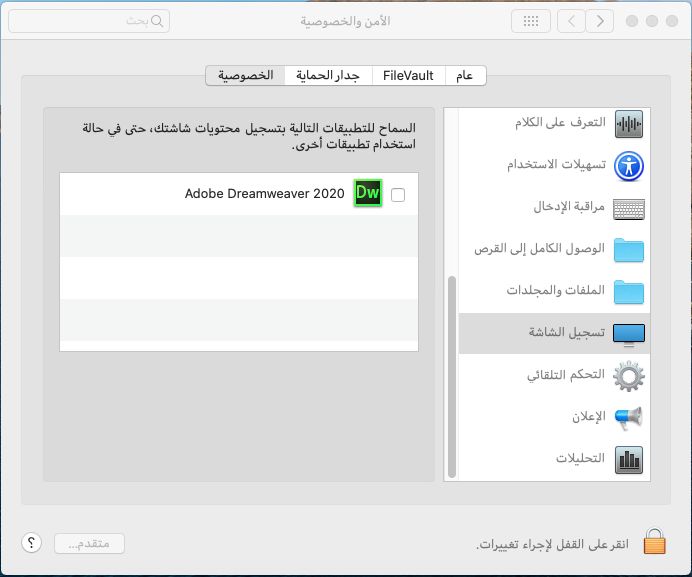Open the Analytics bar chart icon
692x577 pixels.
[629, 460]
